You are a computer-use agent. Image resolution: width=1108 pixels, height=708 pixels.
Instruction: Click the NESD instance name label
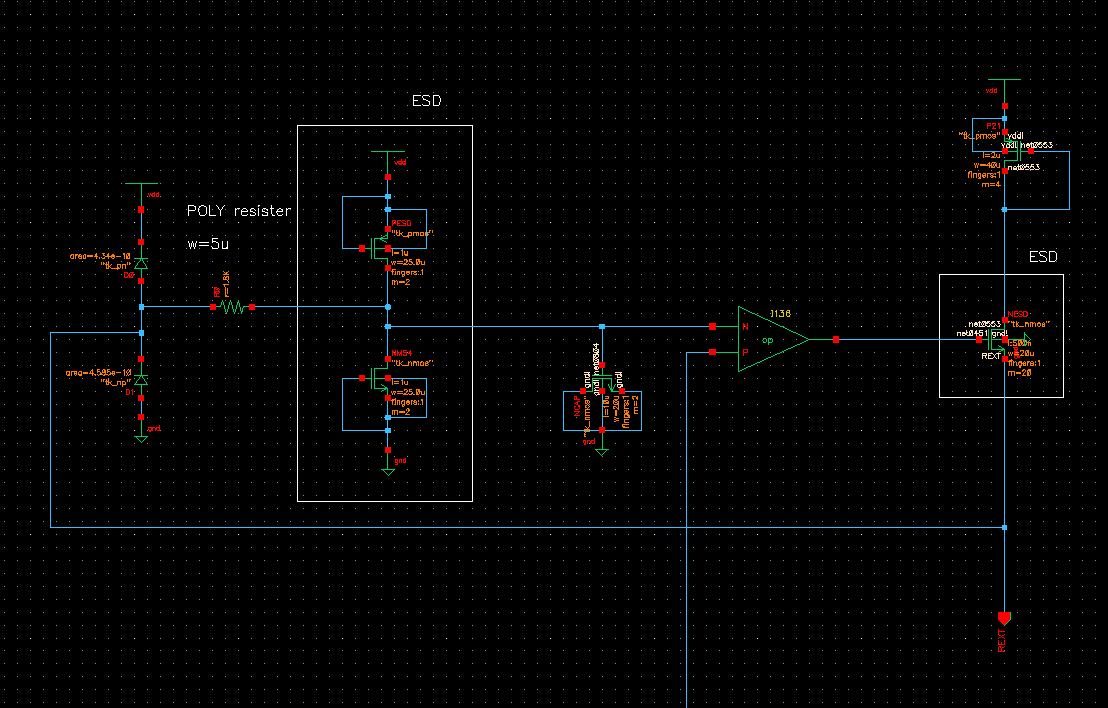click(x=1018, y=314)
